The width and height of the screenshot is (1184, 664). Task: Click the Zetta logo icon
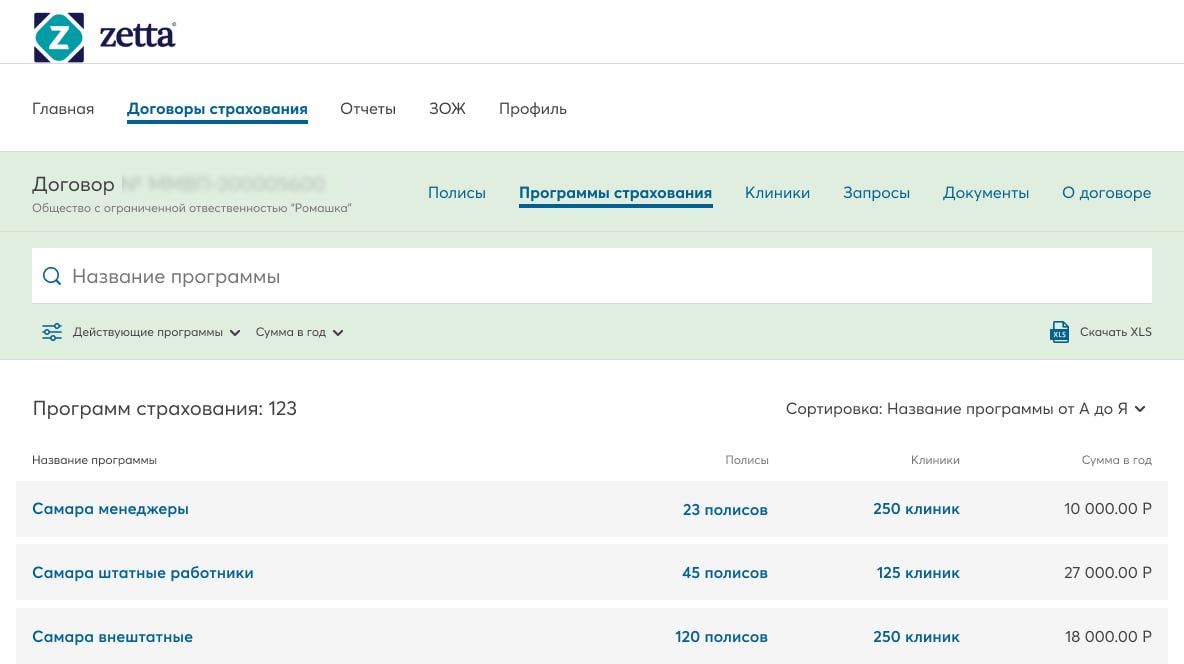(x=59, y=37)
